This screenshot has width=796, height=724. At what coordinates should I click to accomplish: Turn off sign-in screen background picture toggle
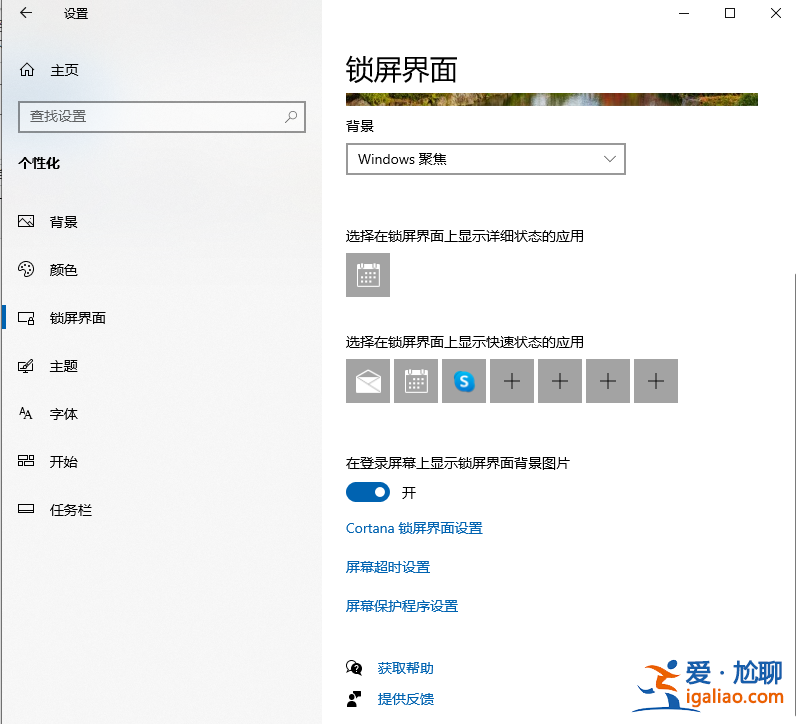click(x=368, y=492)
